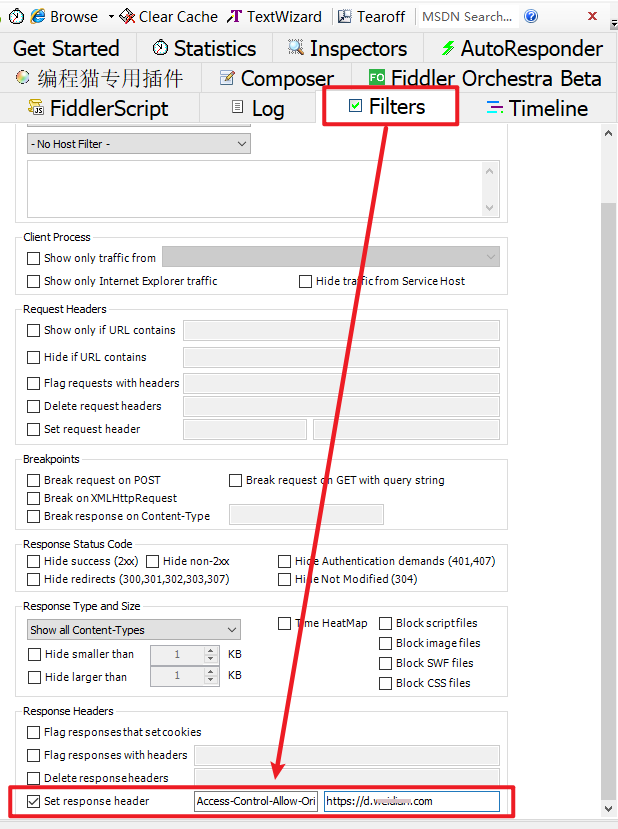The image size is (618, 829).
Task: Check Hide Not Modified (304)
Action: [284, 579]
